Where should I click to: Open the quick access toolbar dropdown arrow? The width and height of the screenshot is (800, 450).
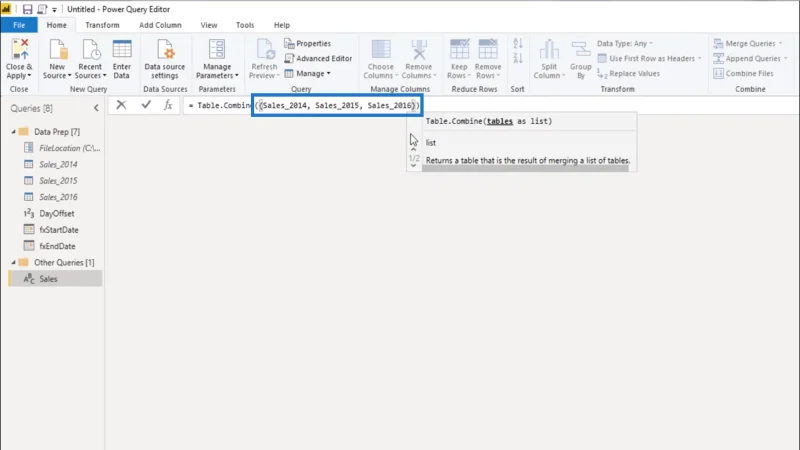(x=54, y=10)
